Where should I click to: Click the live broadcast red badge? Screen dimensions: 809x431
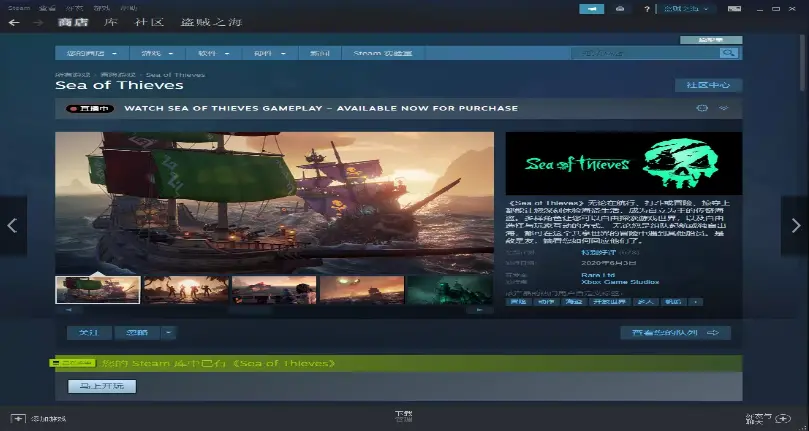(90, 108)
